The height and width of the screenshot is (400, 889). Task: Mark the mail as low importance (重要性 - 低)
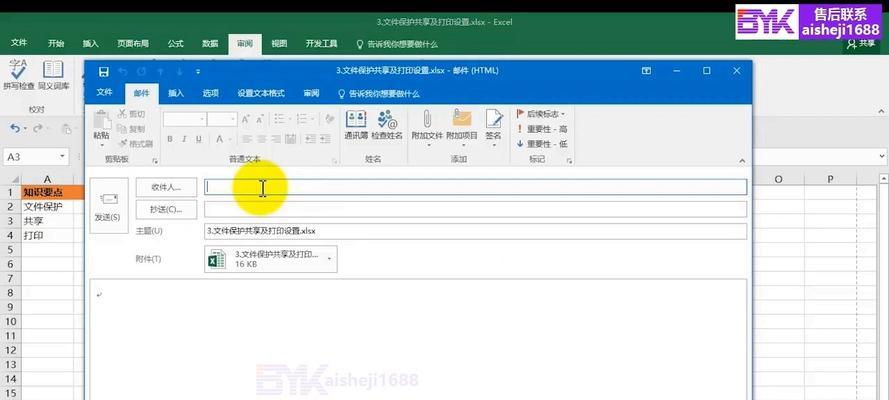tap(541, 144)
